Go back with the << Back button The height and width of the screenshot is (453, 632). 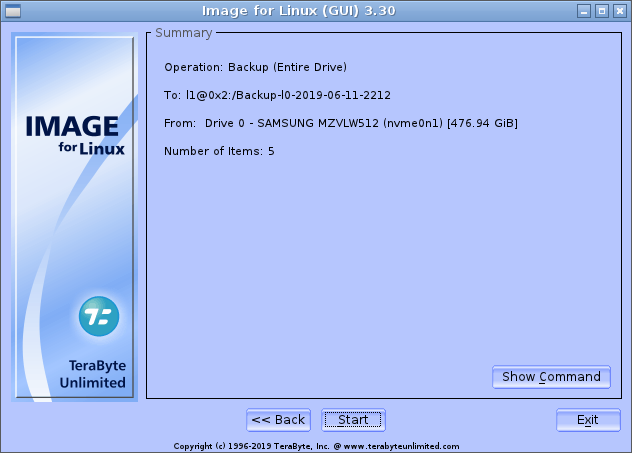click(279, 420)
